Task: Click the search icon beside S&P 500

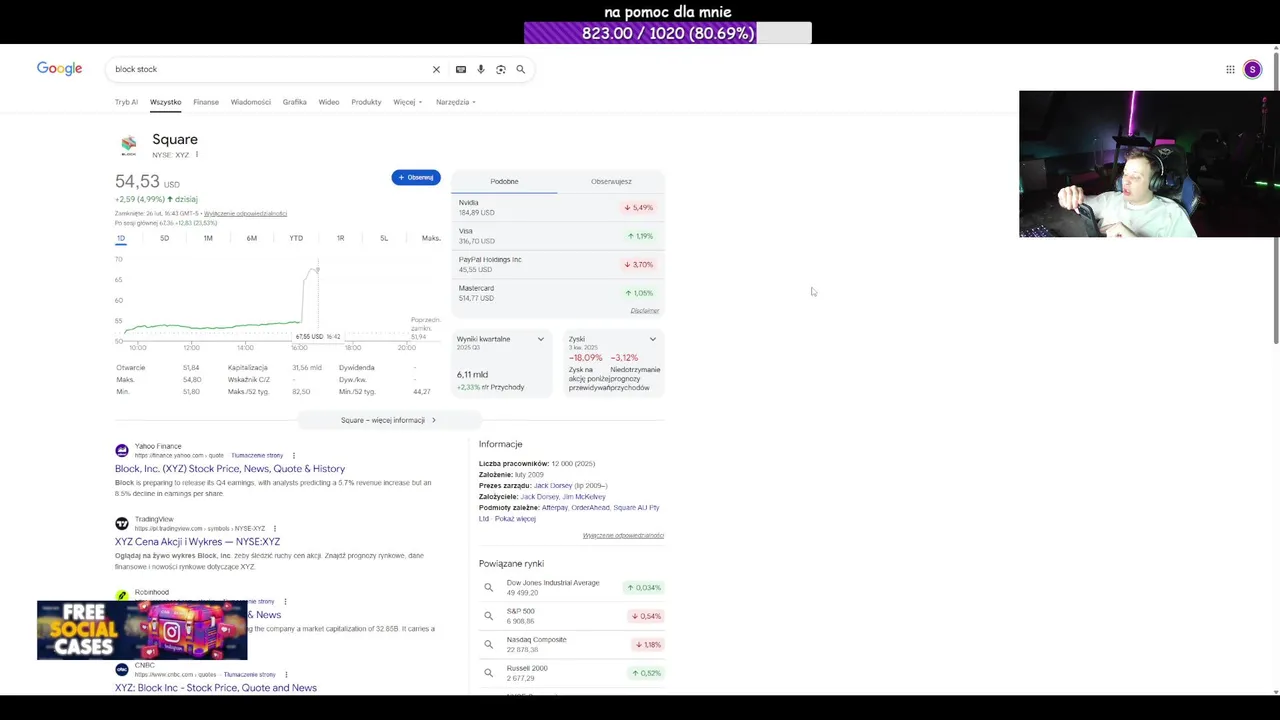Action: click(489, 616)
